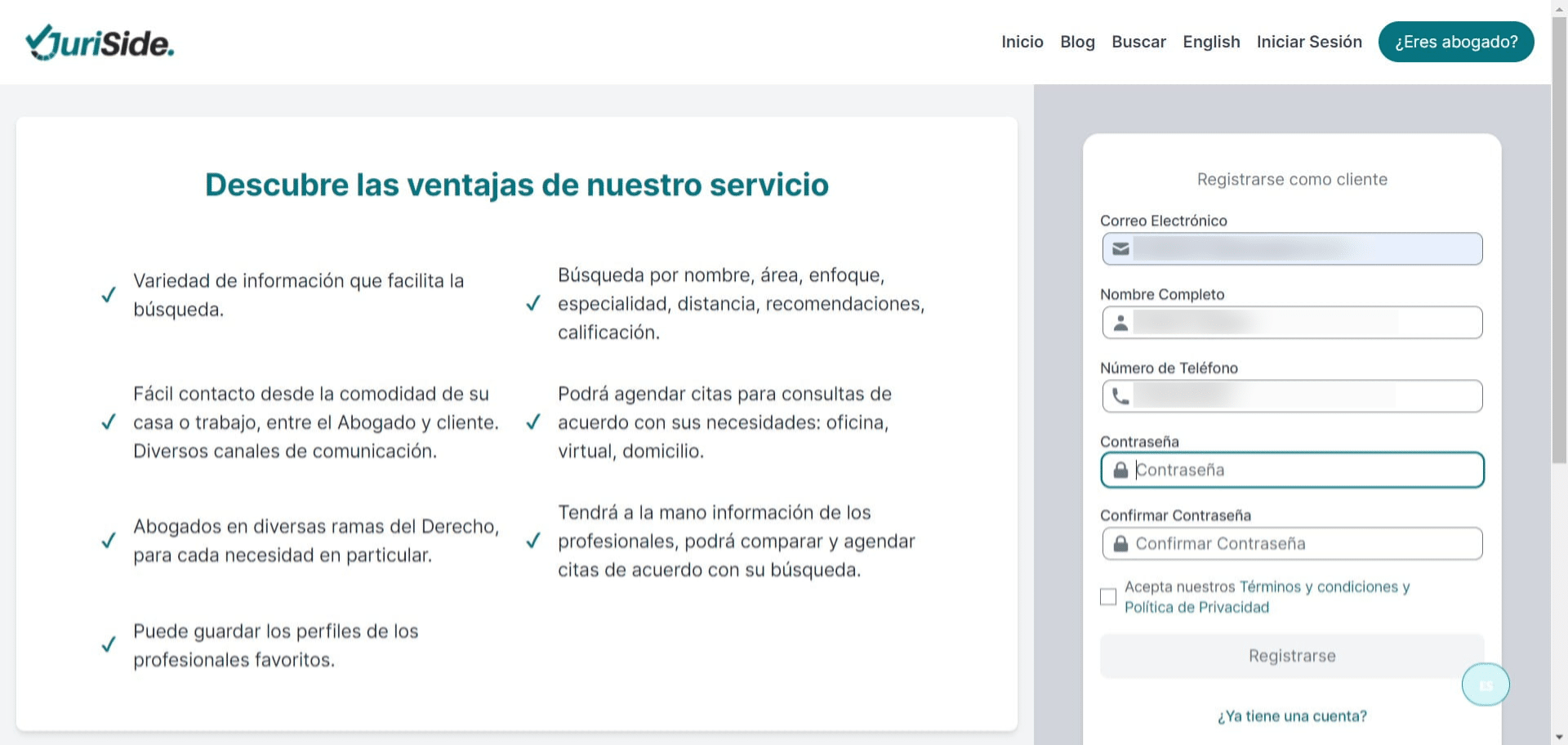
Task: Click the Registrarse button
Action: [1291, 655]
